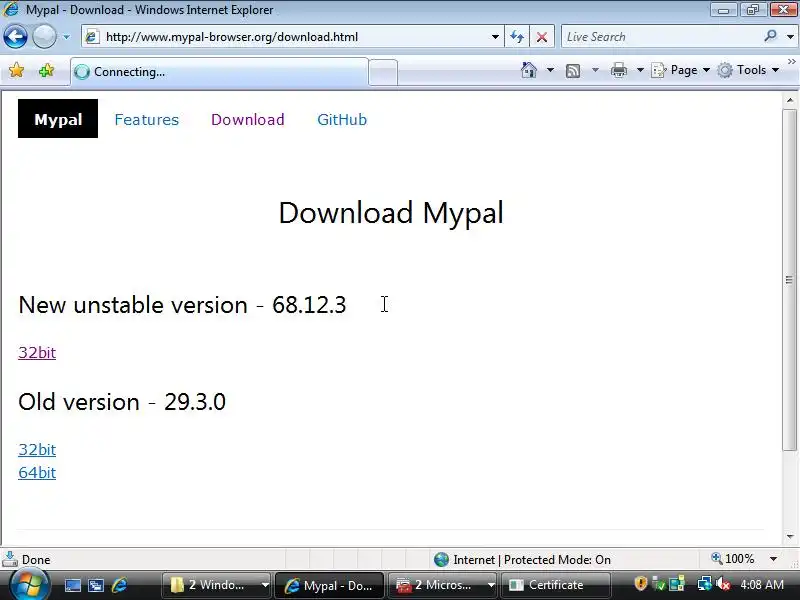The width and height of the screenshot is (800, 600).
Task: Click Switch Between Windows quick launch icon
Action: [96, 586]
